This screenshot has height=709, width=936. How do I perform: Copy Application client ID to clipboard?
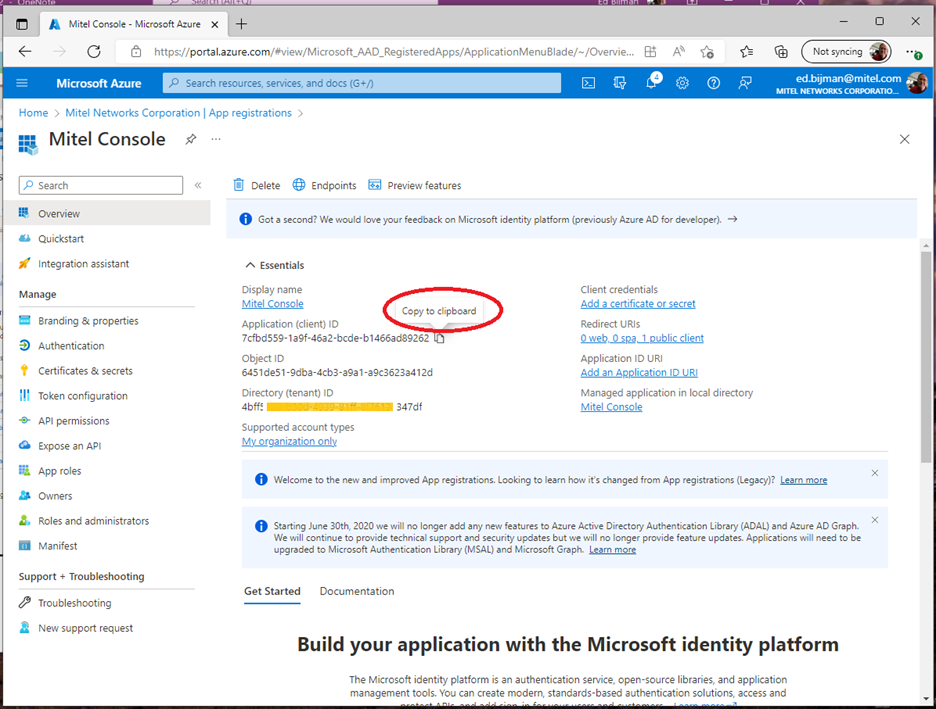[x=440, y=338]
